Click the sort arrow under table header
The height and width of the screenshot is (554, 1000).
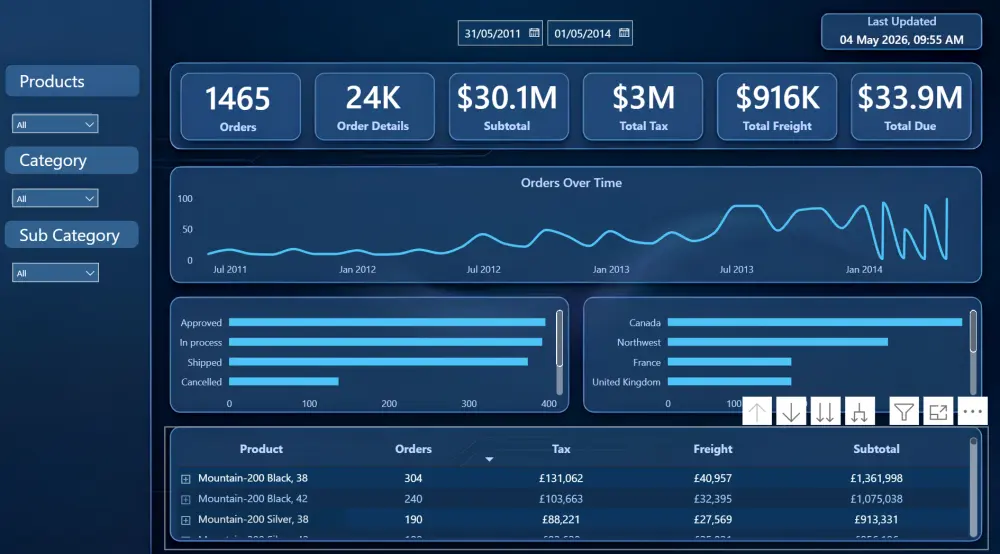coord(489,459)
